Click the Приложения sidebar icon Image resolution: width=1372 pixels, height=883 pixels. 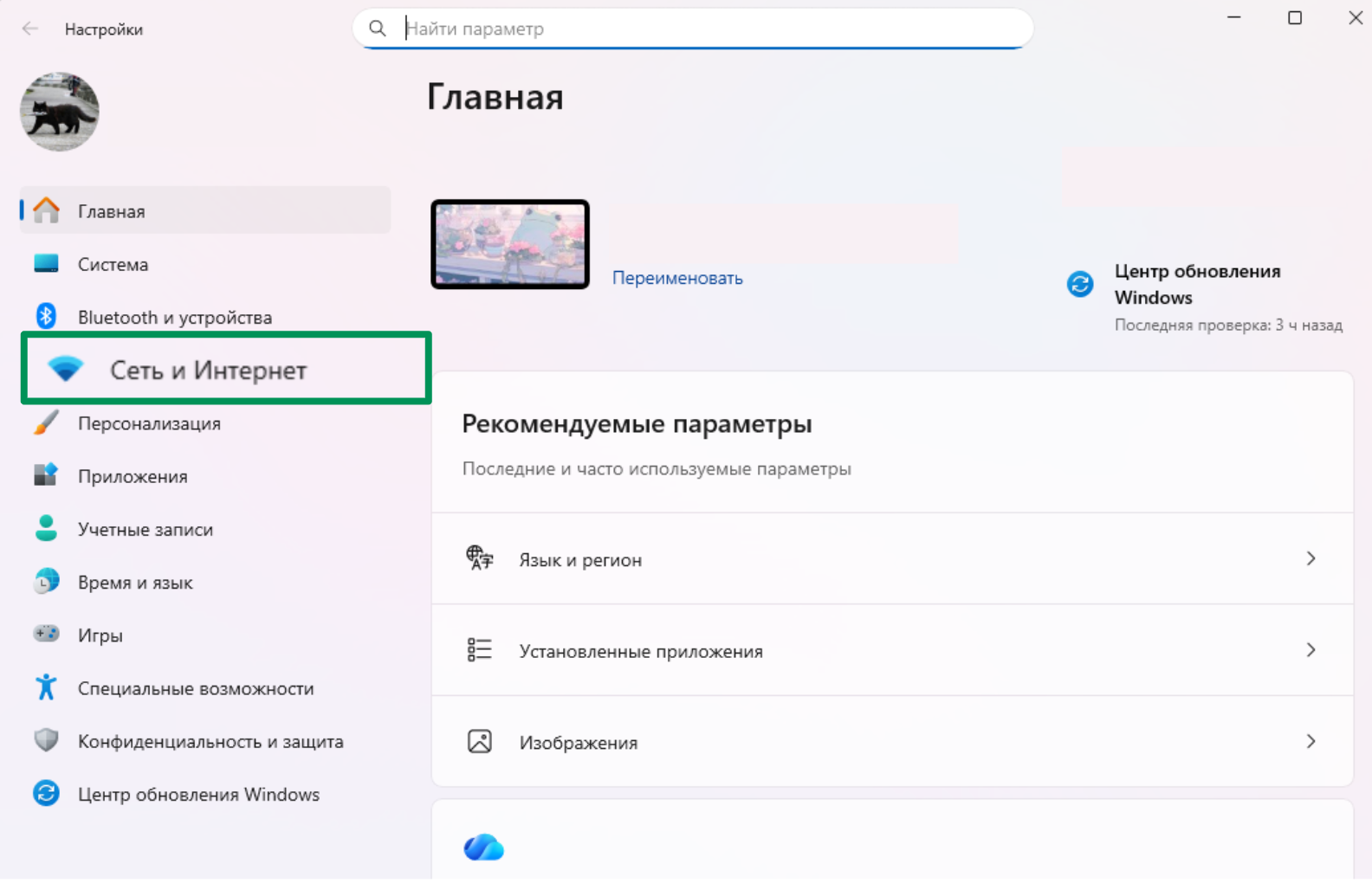click(x=46, y=475)
